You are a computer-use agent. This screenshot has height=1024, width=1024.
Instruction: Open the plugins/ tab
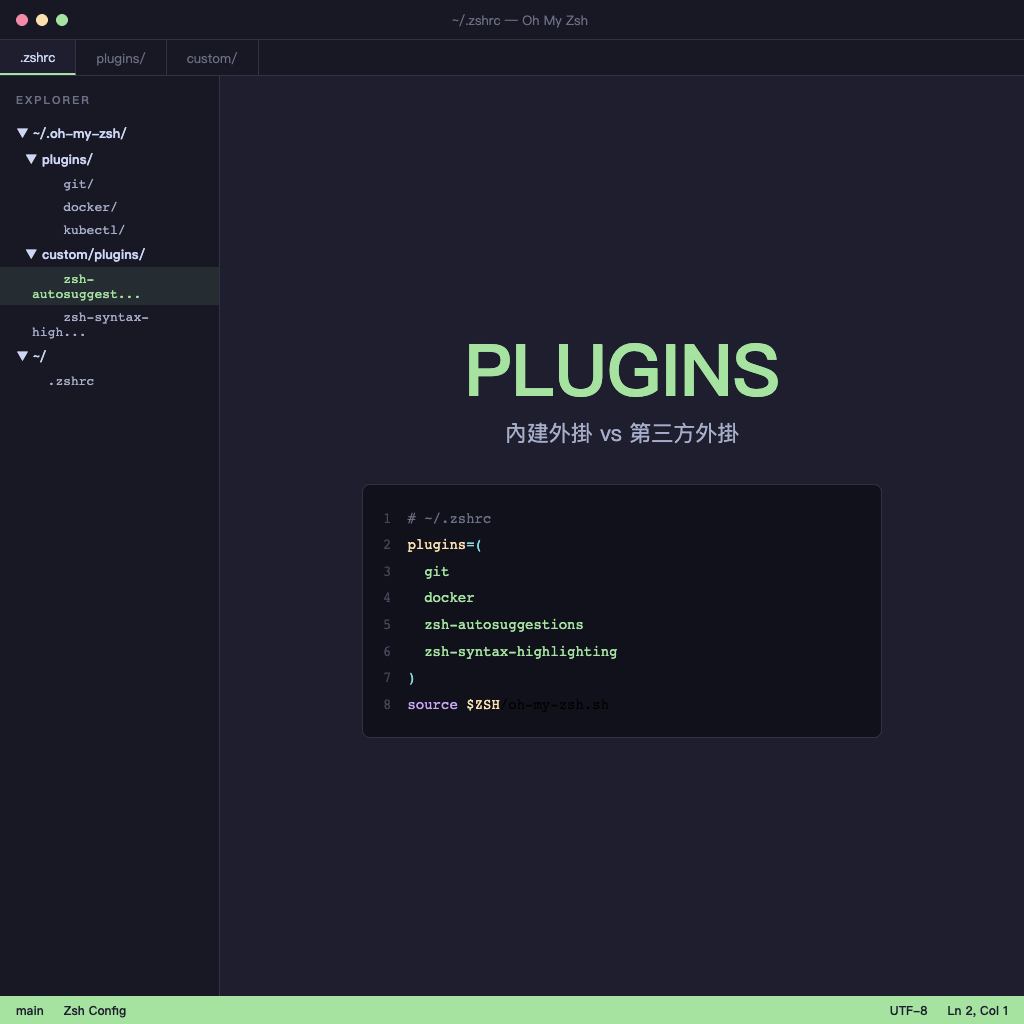[x=120, y=58]
